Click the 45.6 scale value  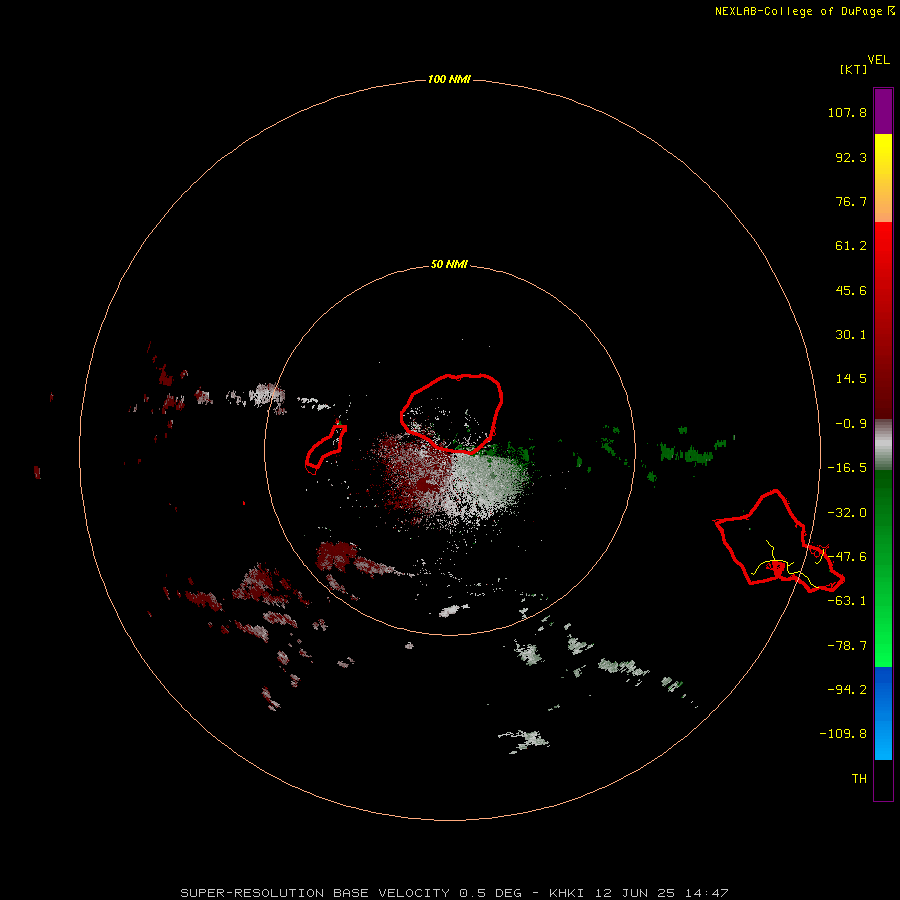coord(851,290)
